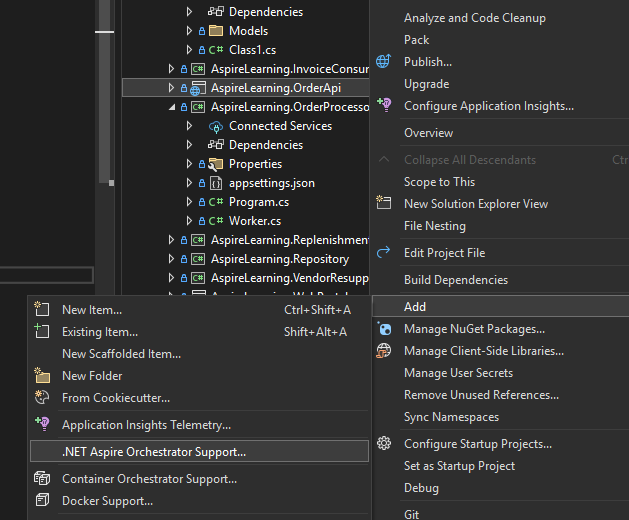Choose Set as Startup Project
Screen dimensions: 629x520
point(459,466)
